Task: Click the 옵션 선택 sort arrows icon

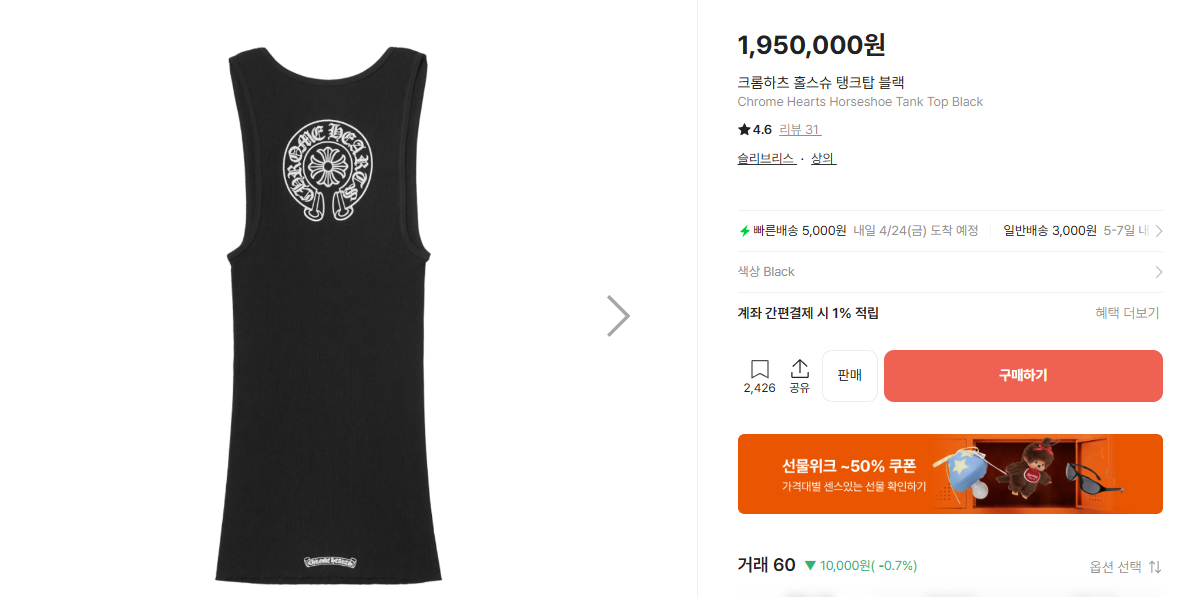Action: 1155,567
